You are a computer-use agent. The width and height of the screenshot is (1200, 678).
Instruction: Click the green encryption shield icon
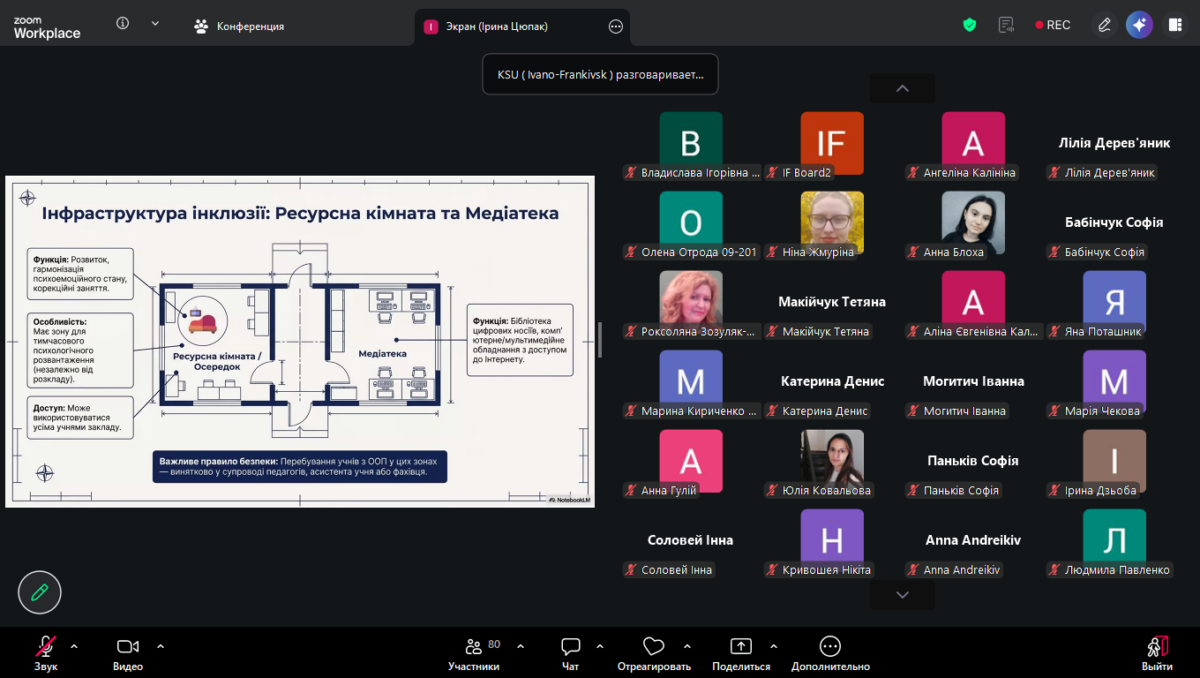969,25
